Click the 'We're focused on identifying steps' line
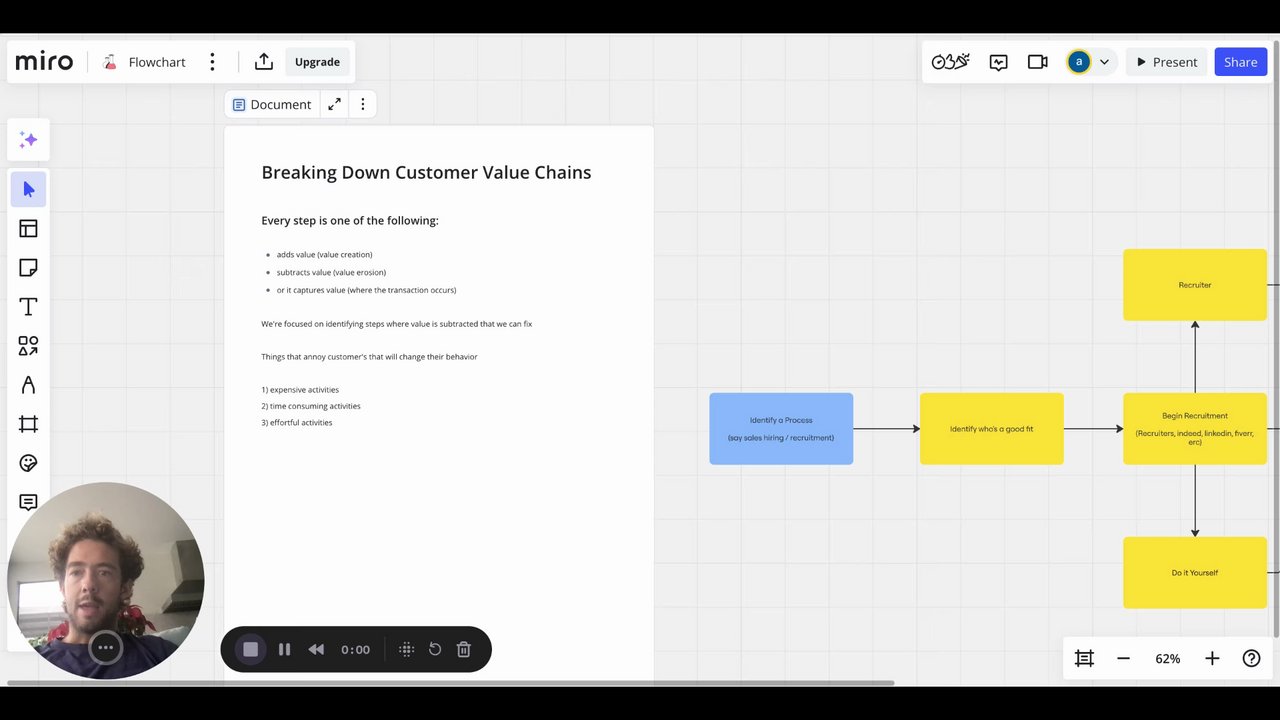This screenshot has width=1280, height=720. click(396, 324)
